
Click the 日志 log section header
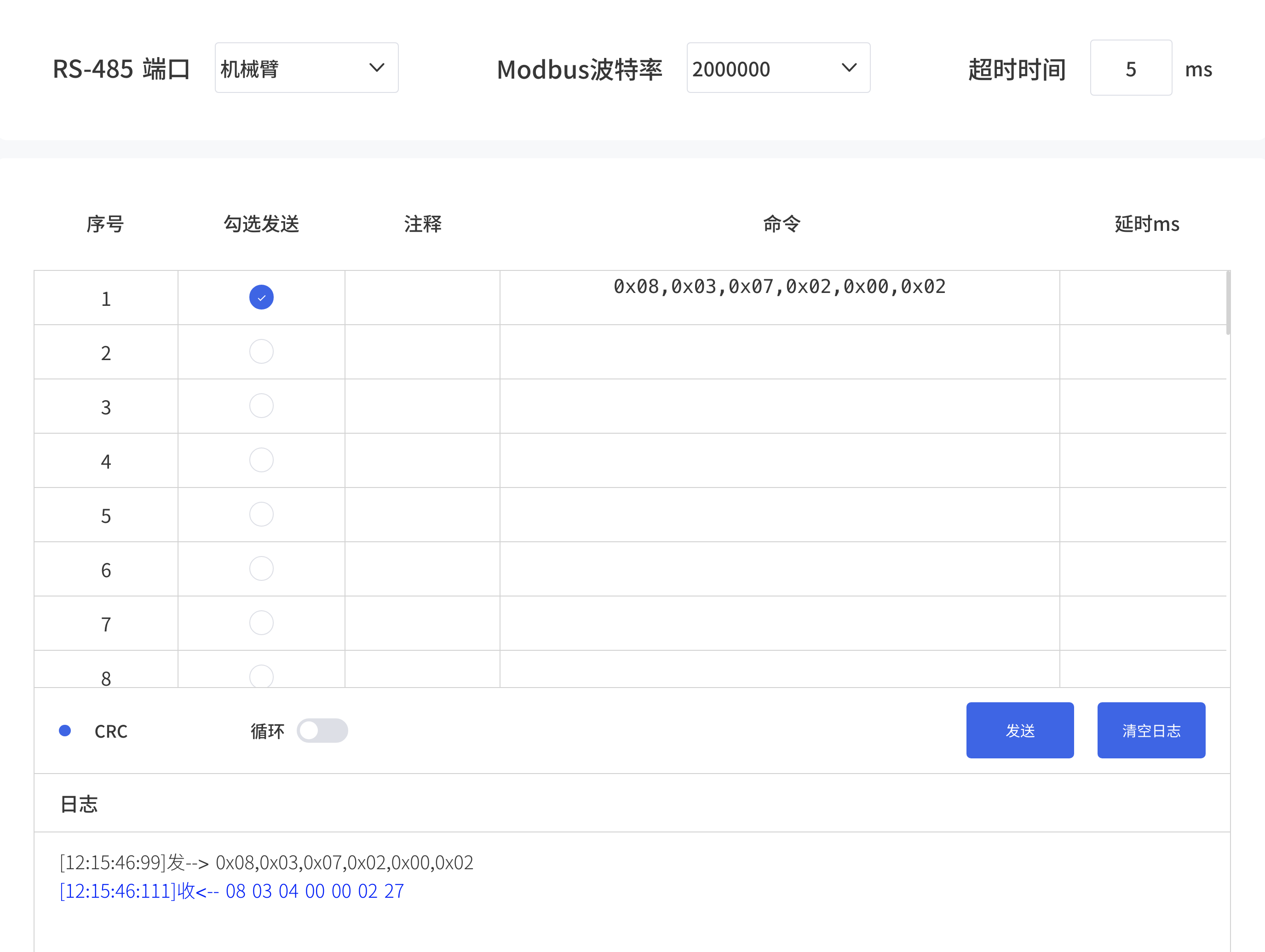click(x=80, y=803)
